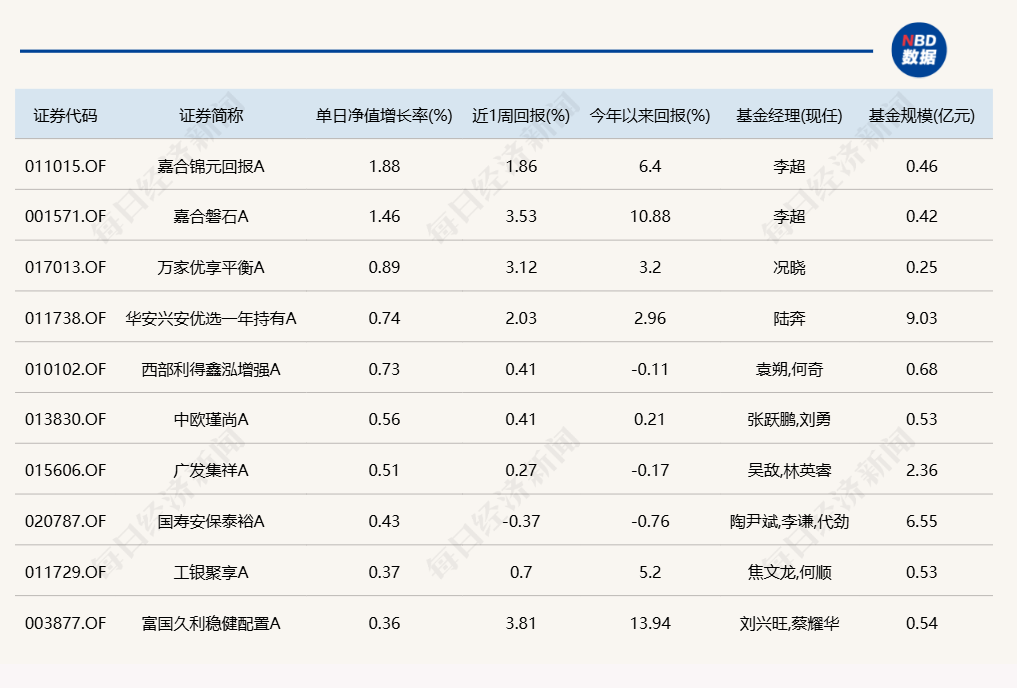Click daily growth value 1.46
The width and height of the screenshot is (1017, 688).
pos(384,217)
